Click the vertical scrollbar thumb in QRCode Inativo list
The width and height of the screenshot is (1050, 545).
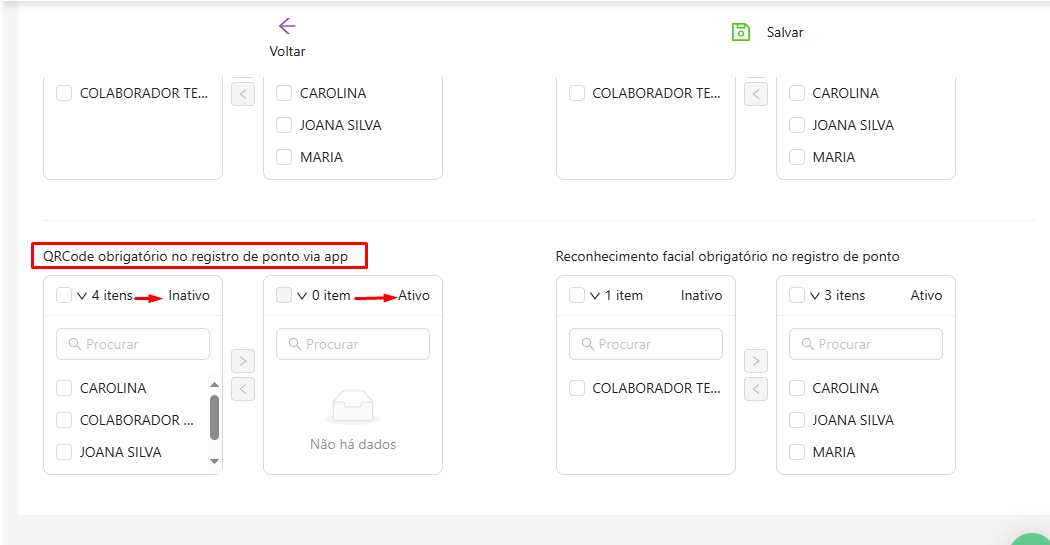[214, 417]
